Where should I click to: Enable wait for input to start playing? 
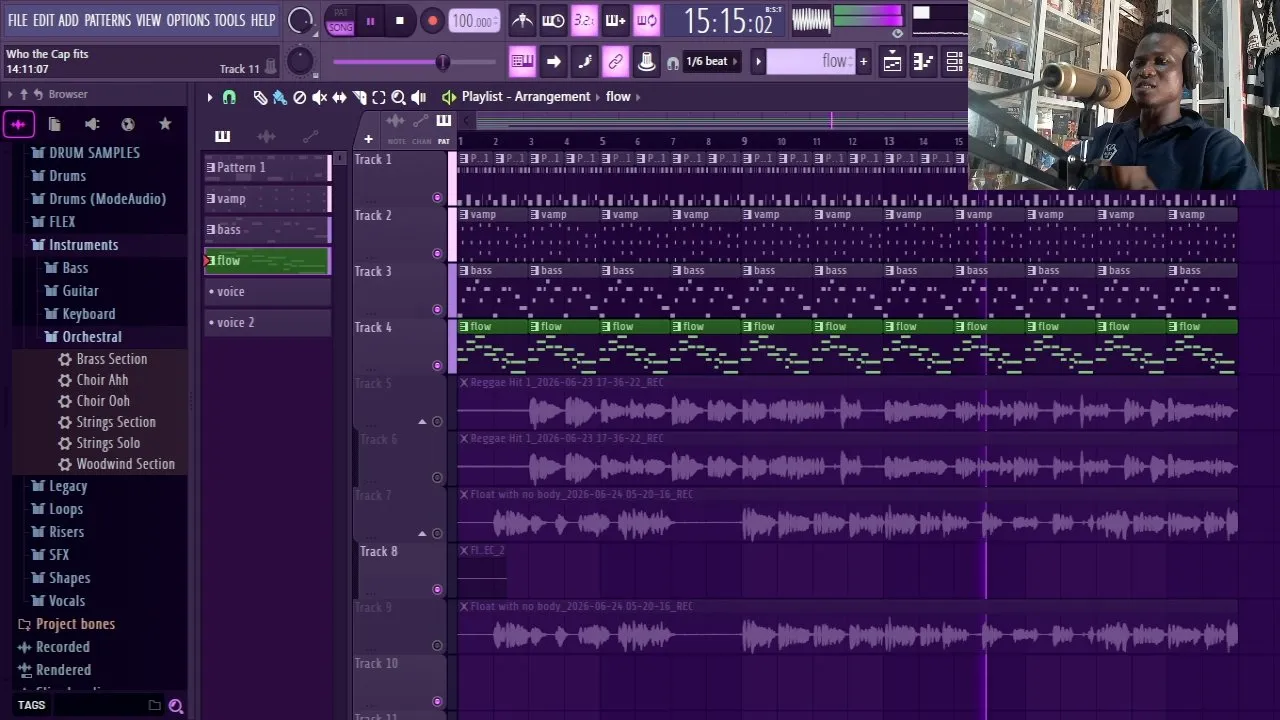553,20
